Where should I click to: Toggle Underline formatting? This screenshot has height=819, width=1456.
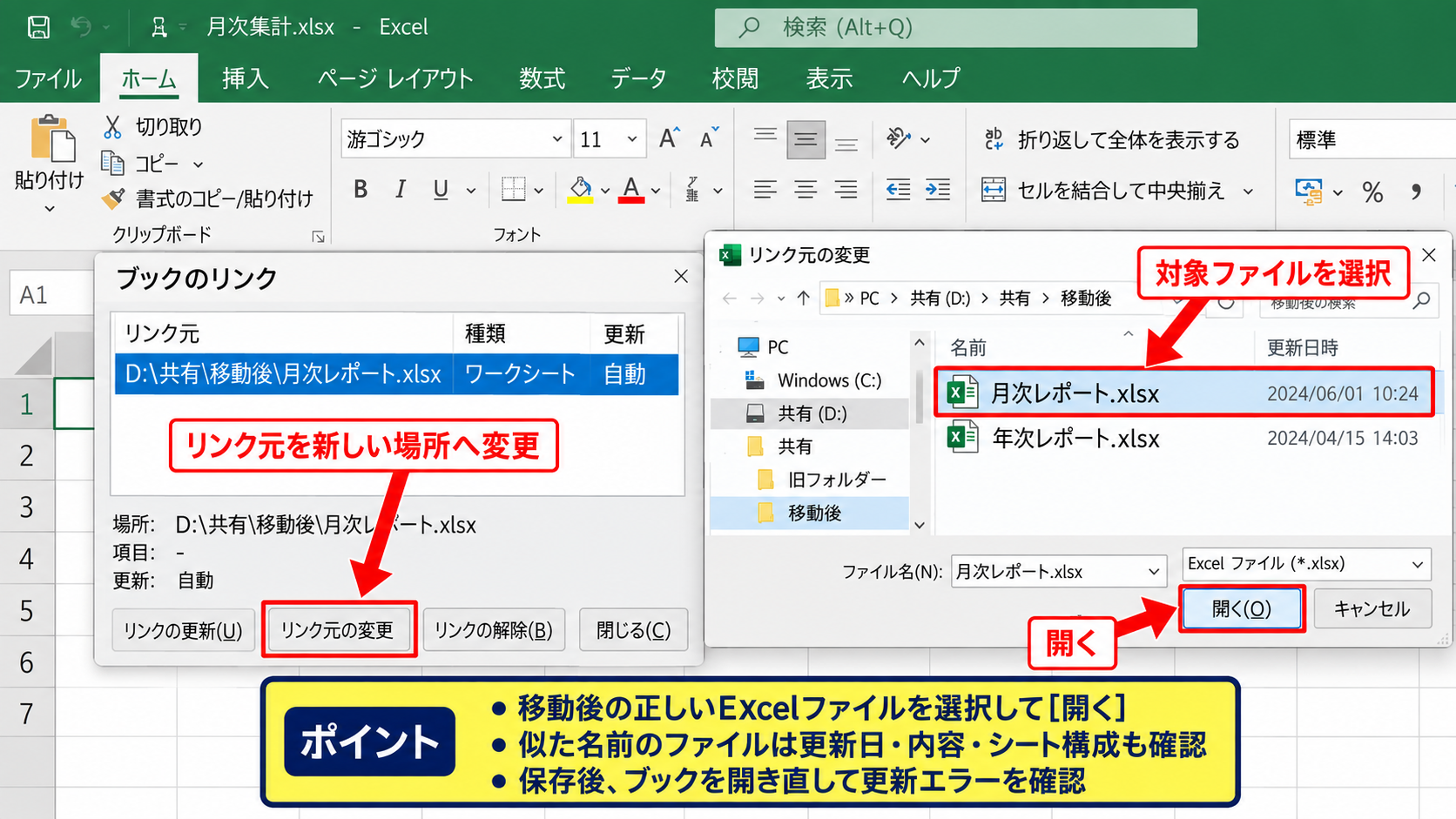coord(441,189)
